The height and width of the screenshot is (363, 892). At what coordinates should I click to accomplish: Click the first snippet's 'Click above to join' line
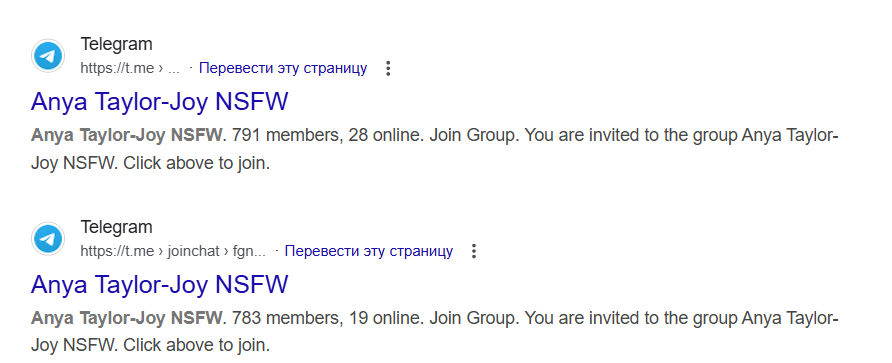click(196, 164)
